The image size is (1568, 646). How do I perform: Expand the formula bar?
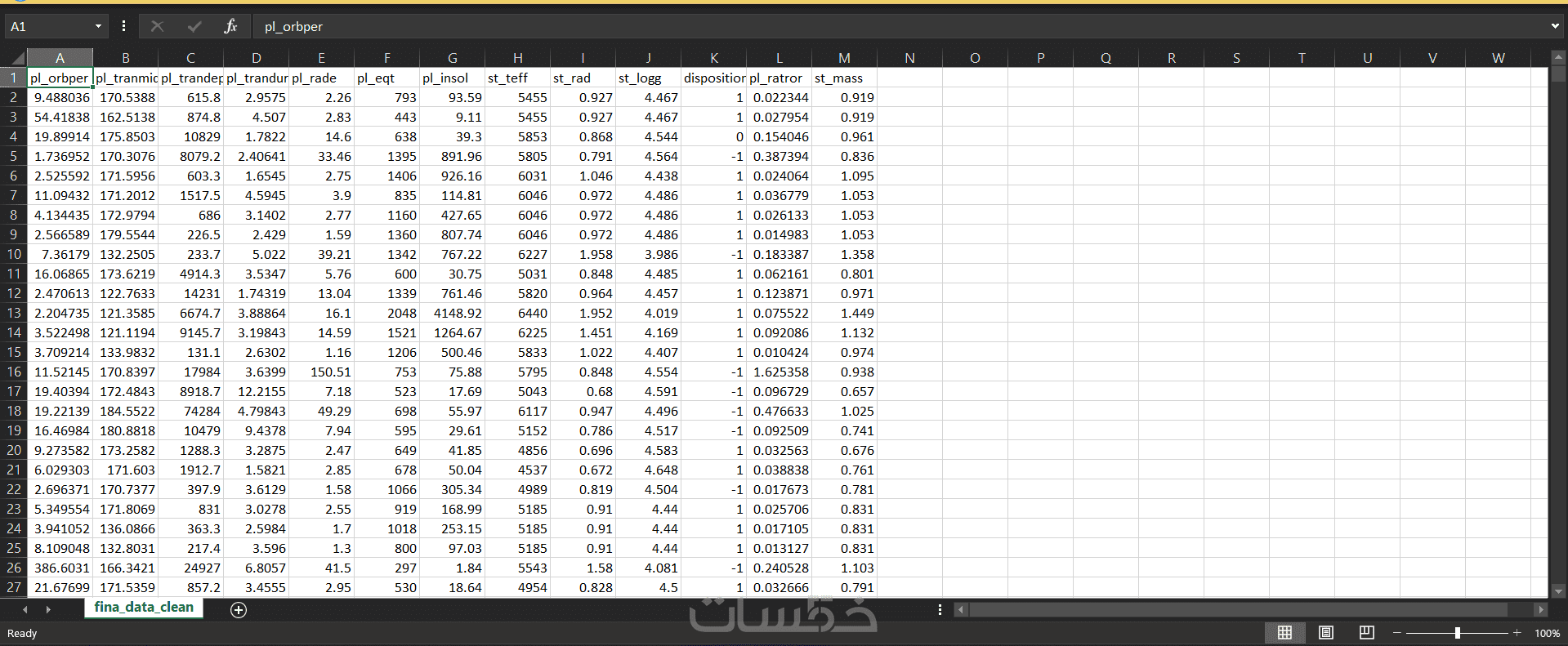pos(1555,26)
